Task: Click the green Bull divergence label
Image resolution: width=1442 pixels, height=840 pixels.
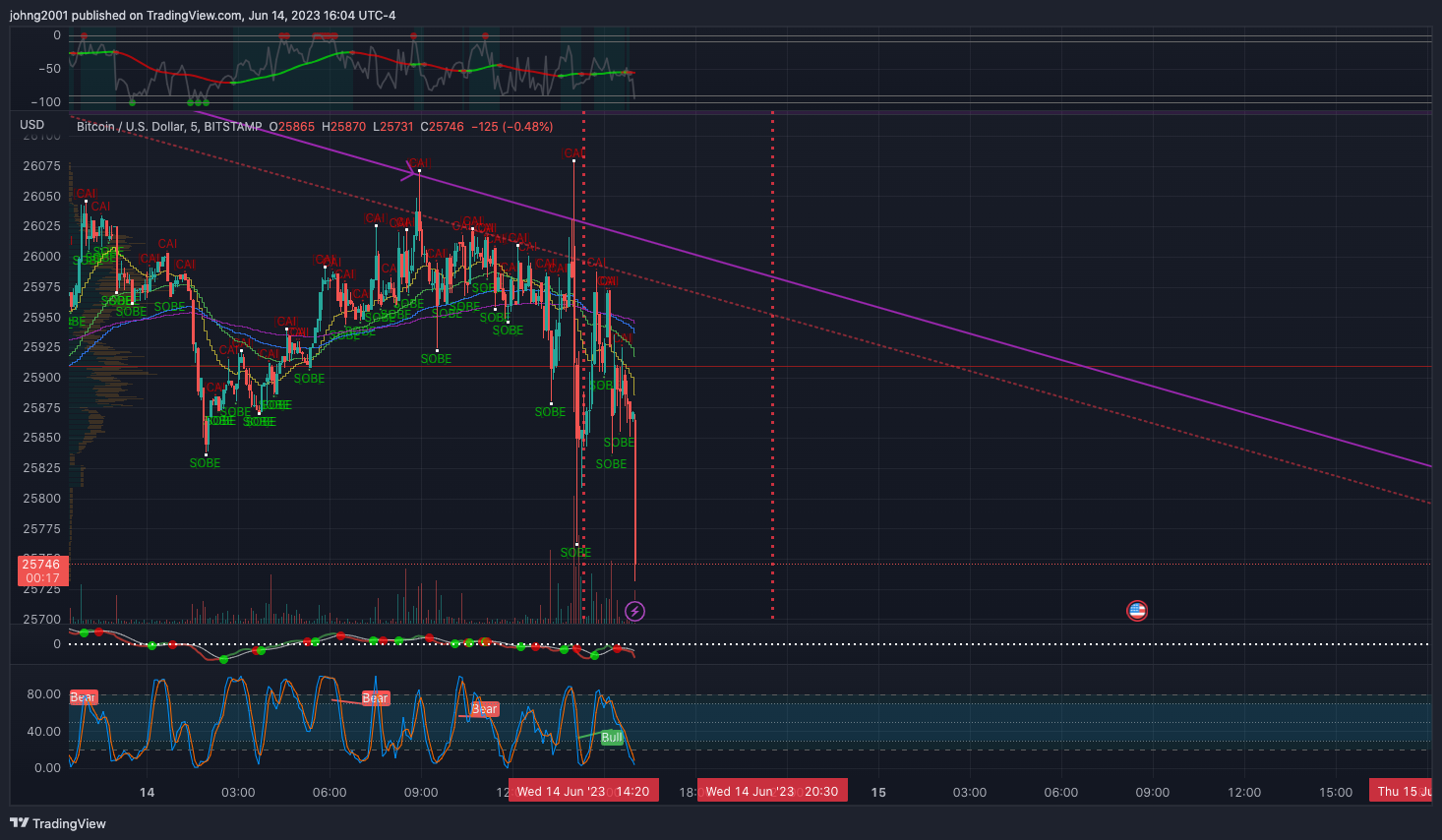Action: pos(611,738)
